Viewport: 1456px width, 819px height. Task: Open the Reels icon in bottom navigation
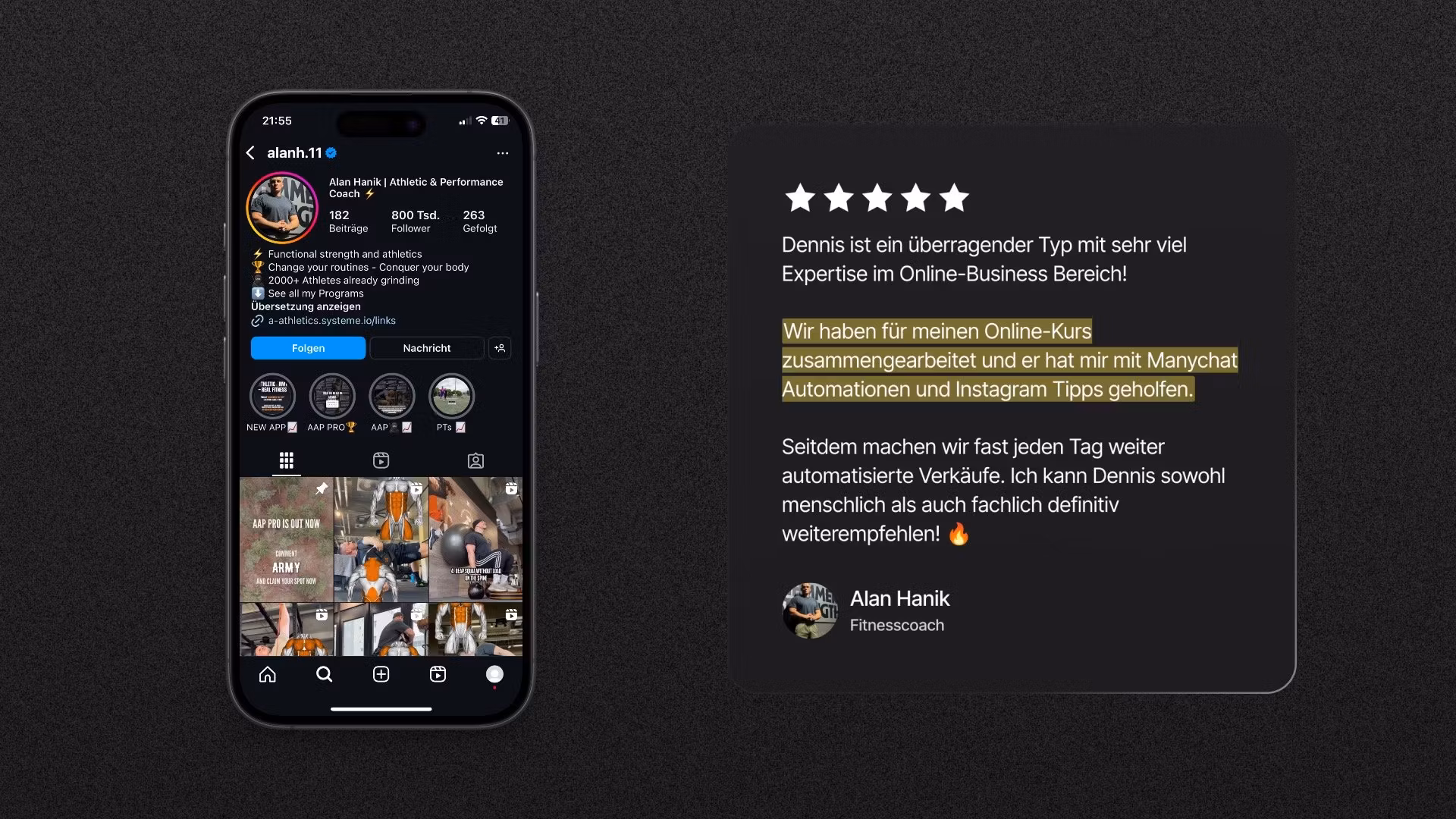(438, 674)
